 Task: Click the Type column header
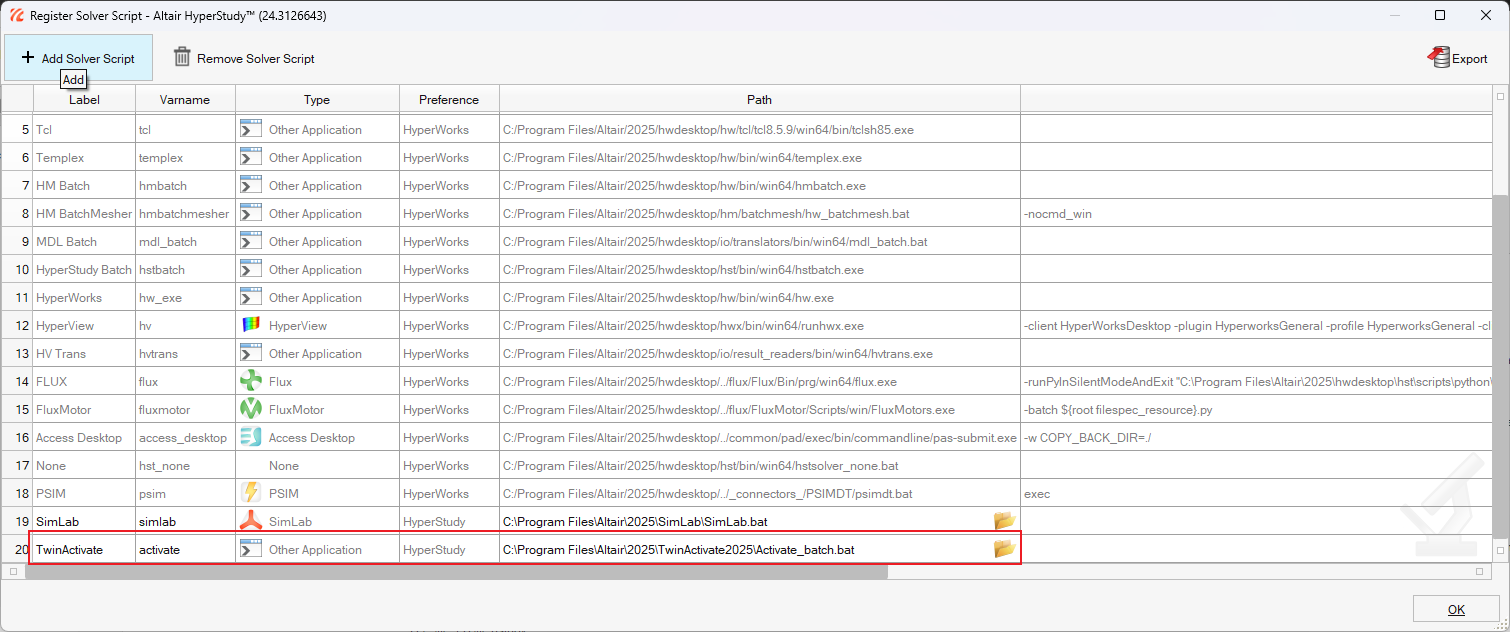click(x=317, y=99)
